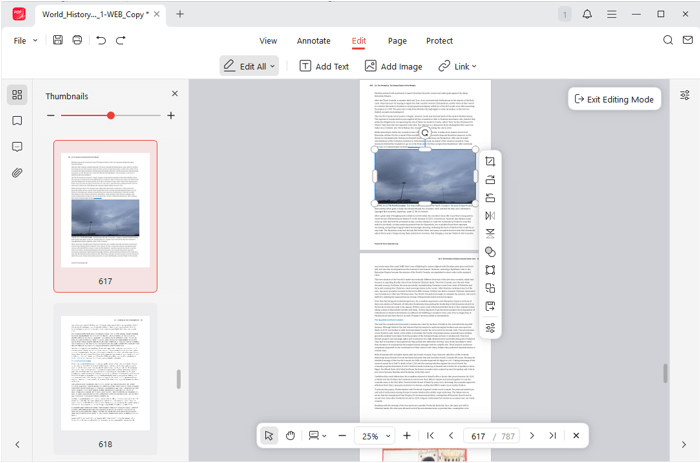Viewport: 700px width, 463px height.
Task: Click the PDF app logo icon
Action: [19, 14]
